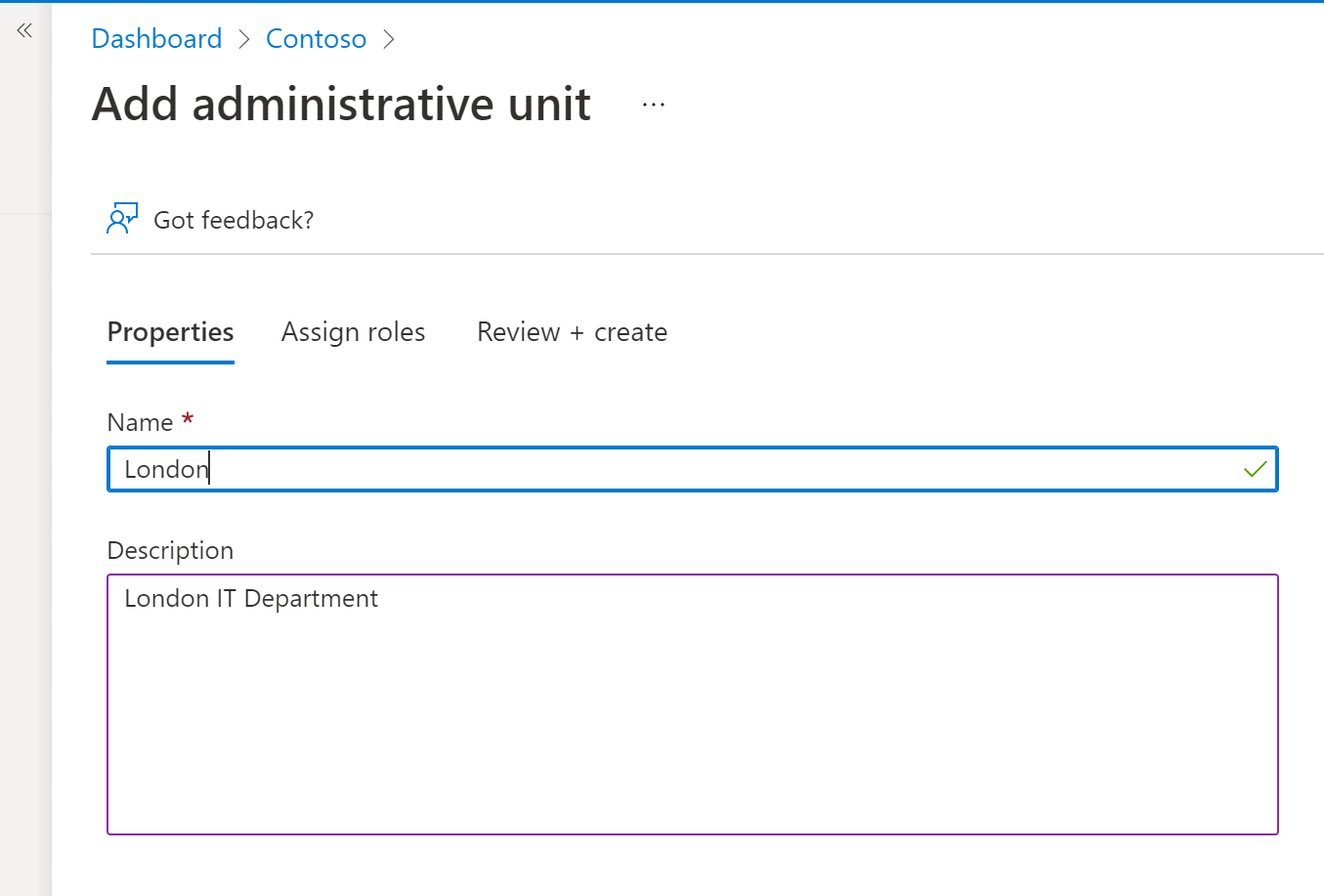
Task: Navigate to the Dashboard breadcrumb link
Action: [x=156, y=39]
